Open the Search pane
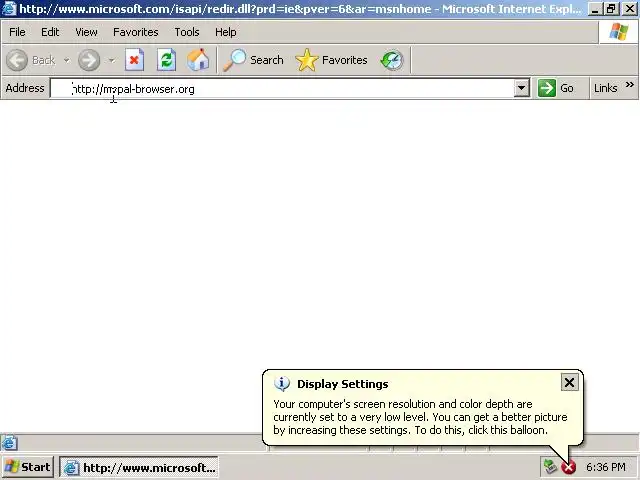The height and width of the screenshot is (480, 640). click(x=253, y=60)
